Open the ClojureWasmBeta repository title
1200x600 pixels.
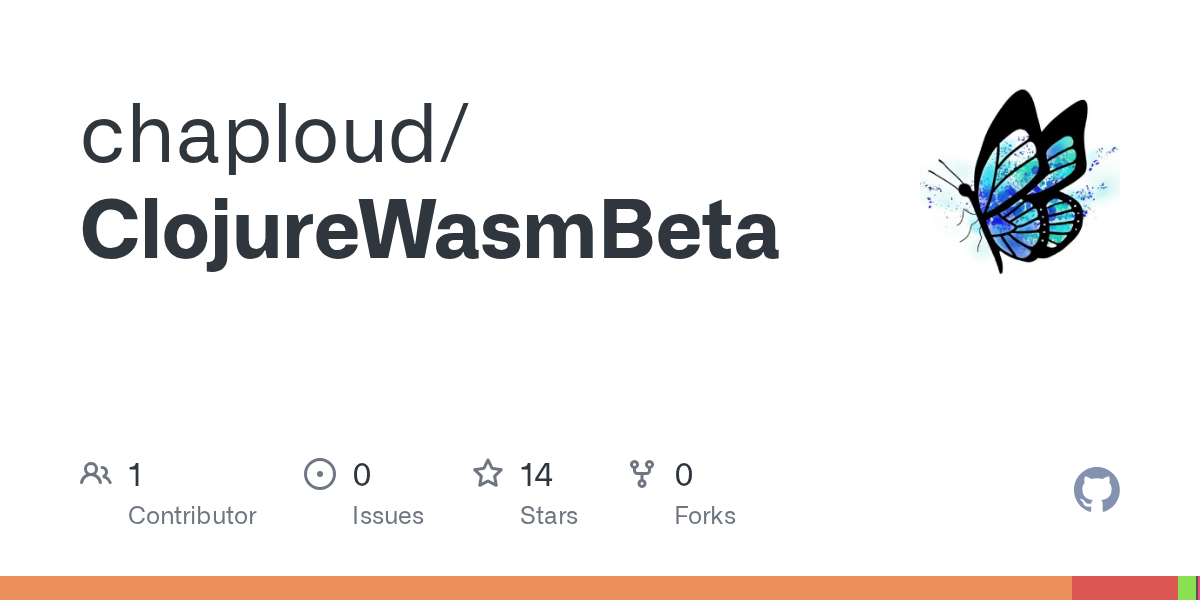429,231
